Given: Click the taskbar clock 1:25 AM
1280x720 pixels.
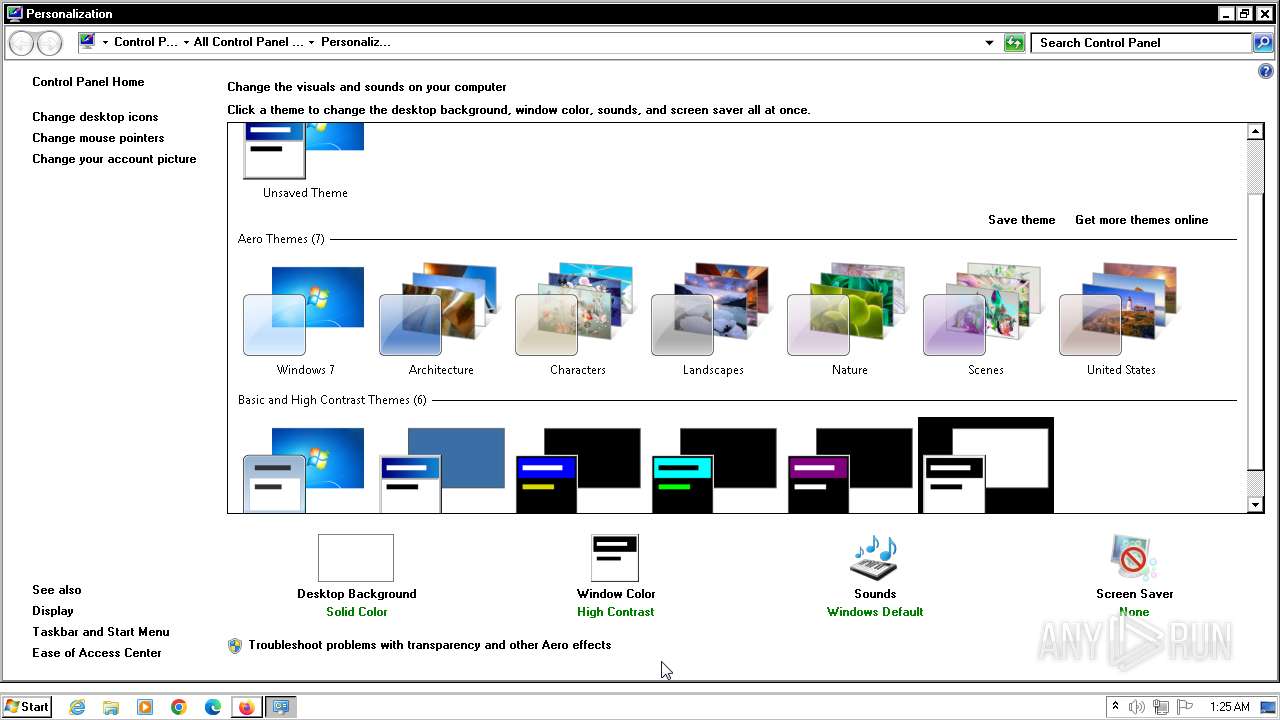Looking at the screenshot, I should coord(1230,707).
